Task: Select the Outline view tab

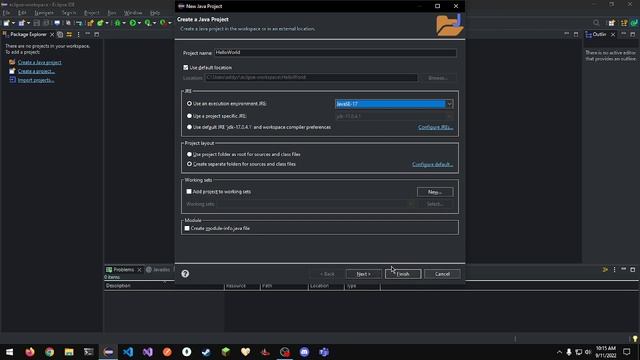Action: click(599, 34)
